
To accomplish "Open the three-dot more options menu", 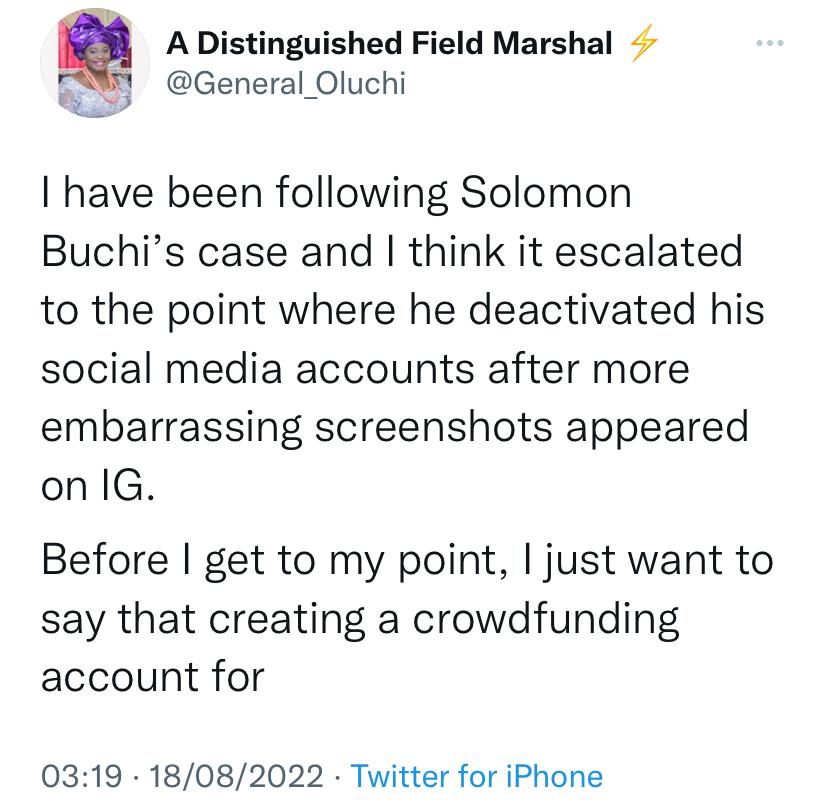I will point(772,44).
